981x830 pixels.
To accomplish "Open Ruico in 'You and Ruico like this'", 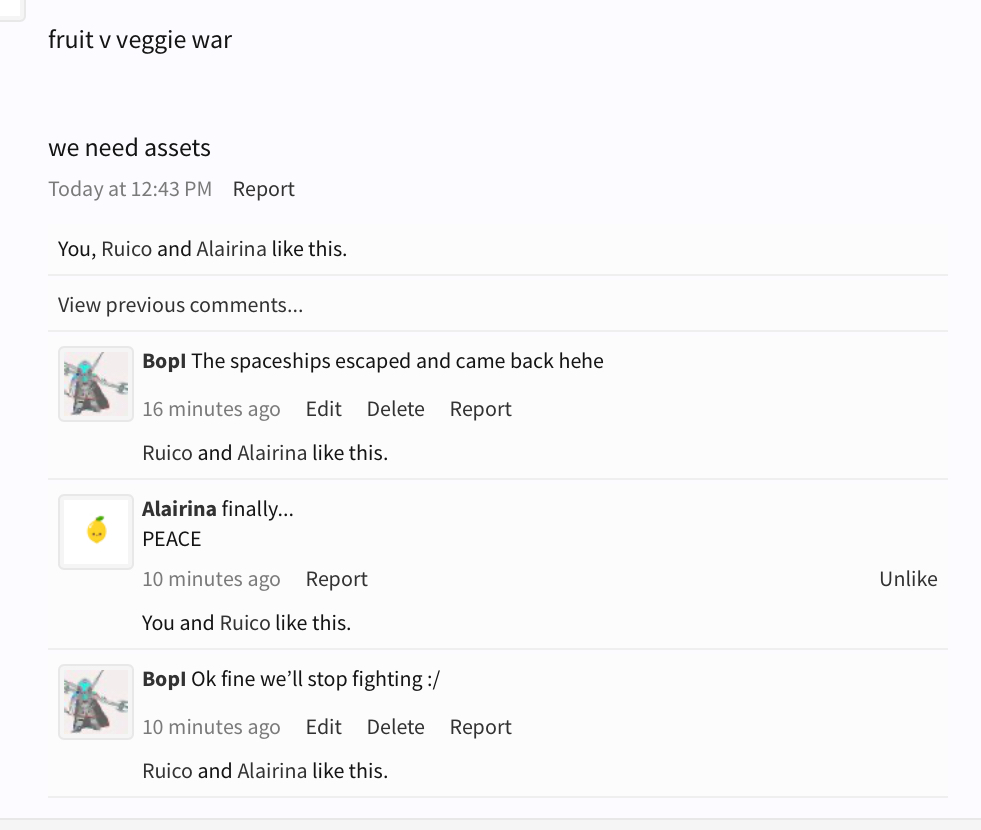I will pos(245,622).
